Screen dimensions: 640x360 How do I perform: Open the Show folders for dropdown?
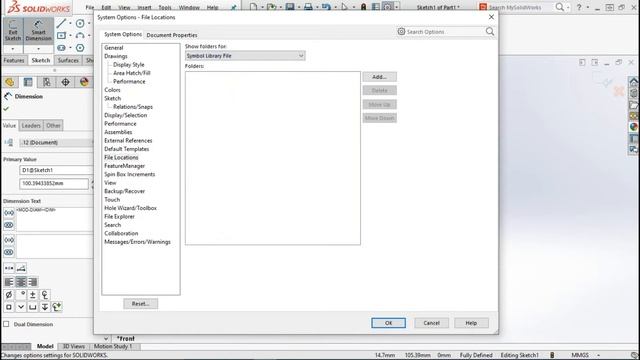[245, 56]
